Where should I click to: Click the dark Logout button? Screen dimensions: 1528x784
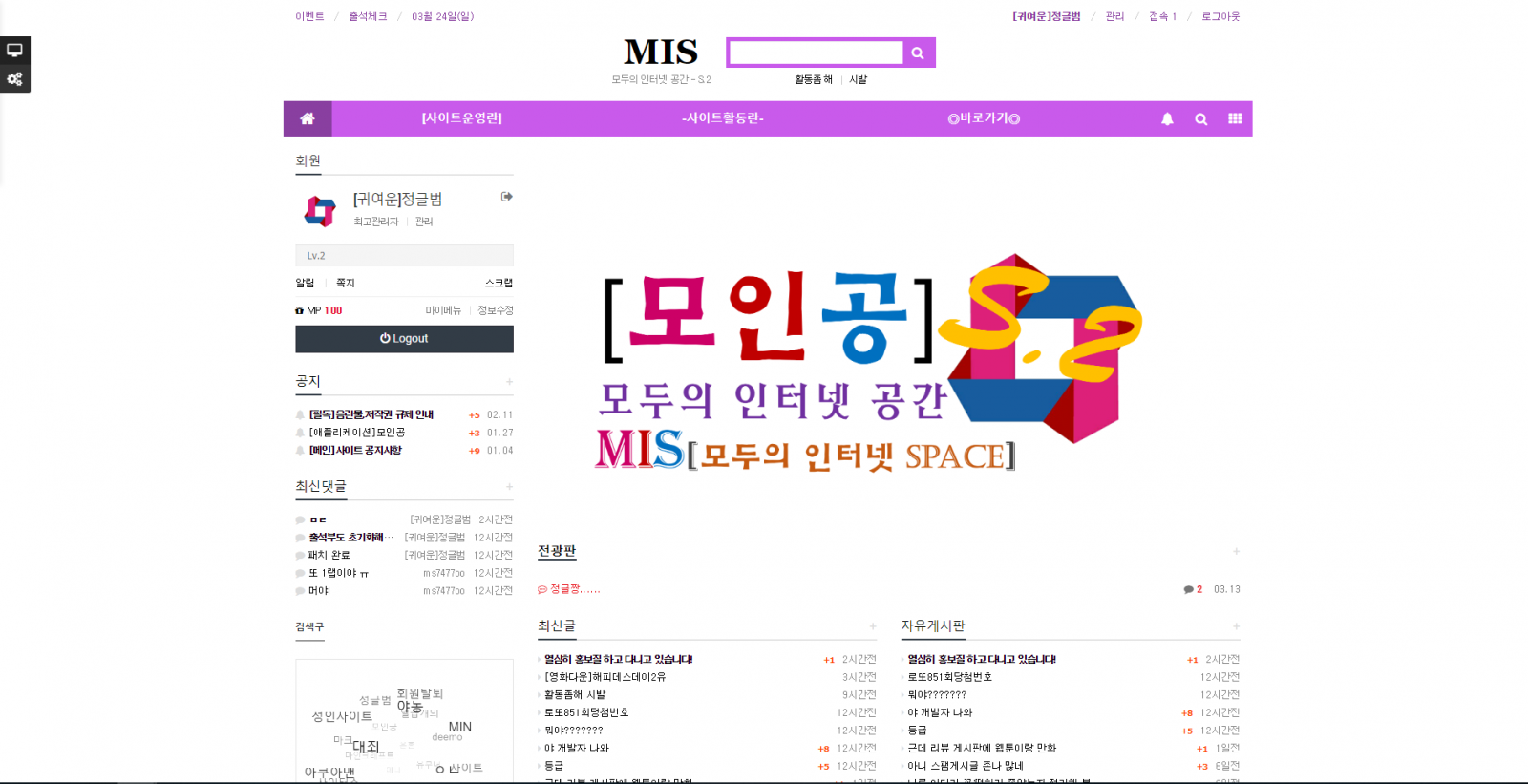coord(404,339)
